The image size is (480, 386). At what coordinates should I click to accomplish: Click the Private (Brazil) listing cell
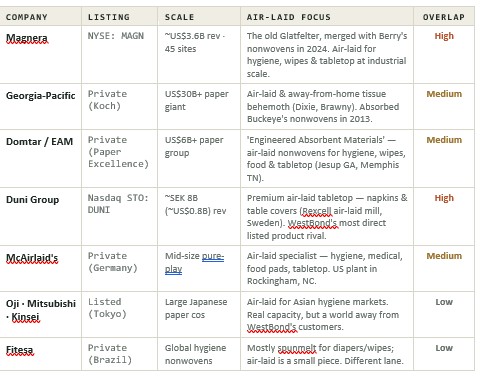click(119, 354)
